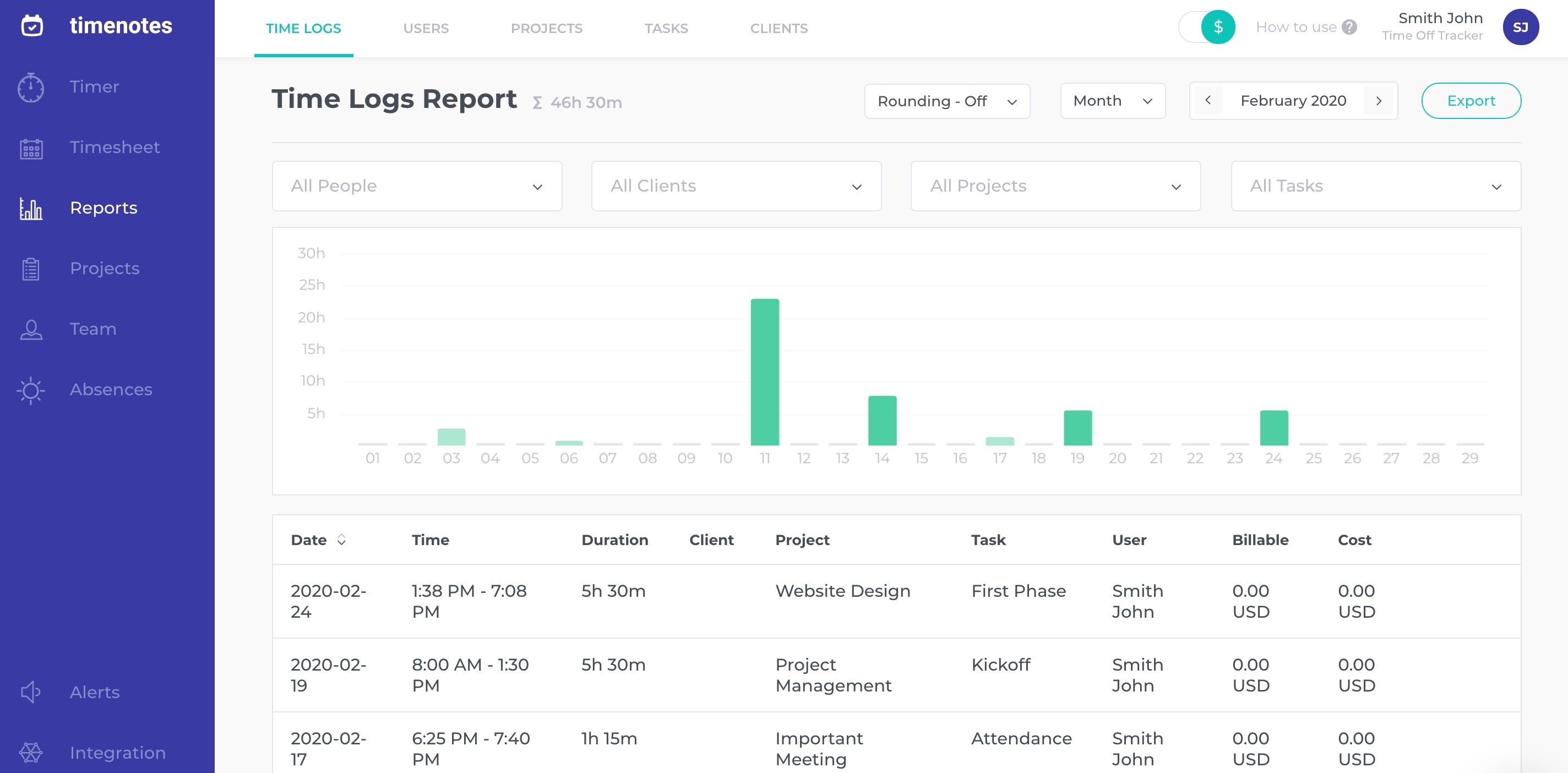Expand the Month period dropdown
Screen dimensions: 1568x773
pos(1112,101)
